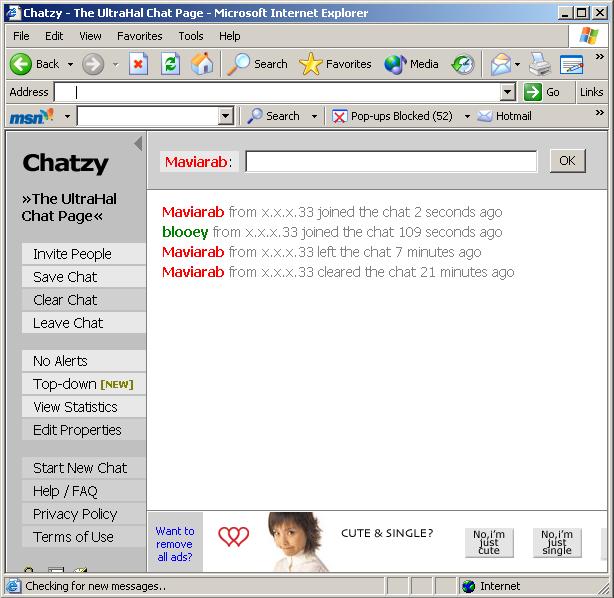Open the MSN Search options arrow
Image resolution: width=614 pixels, height=598 pixels.
[x=314, y=116]
